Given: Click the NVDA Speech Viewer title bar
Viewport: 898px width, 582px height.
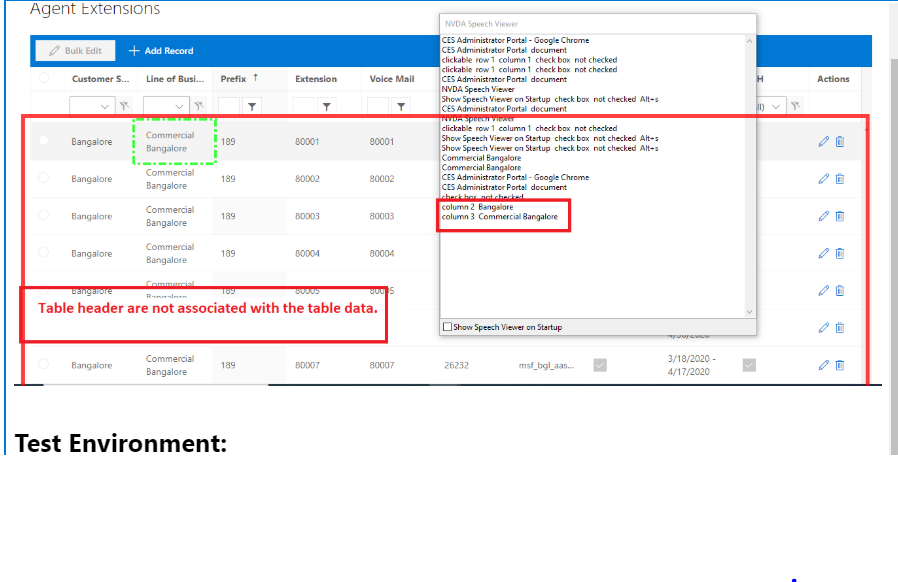Looking at the screenshot, I should pyautogui.click(x=598, y=23).
